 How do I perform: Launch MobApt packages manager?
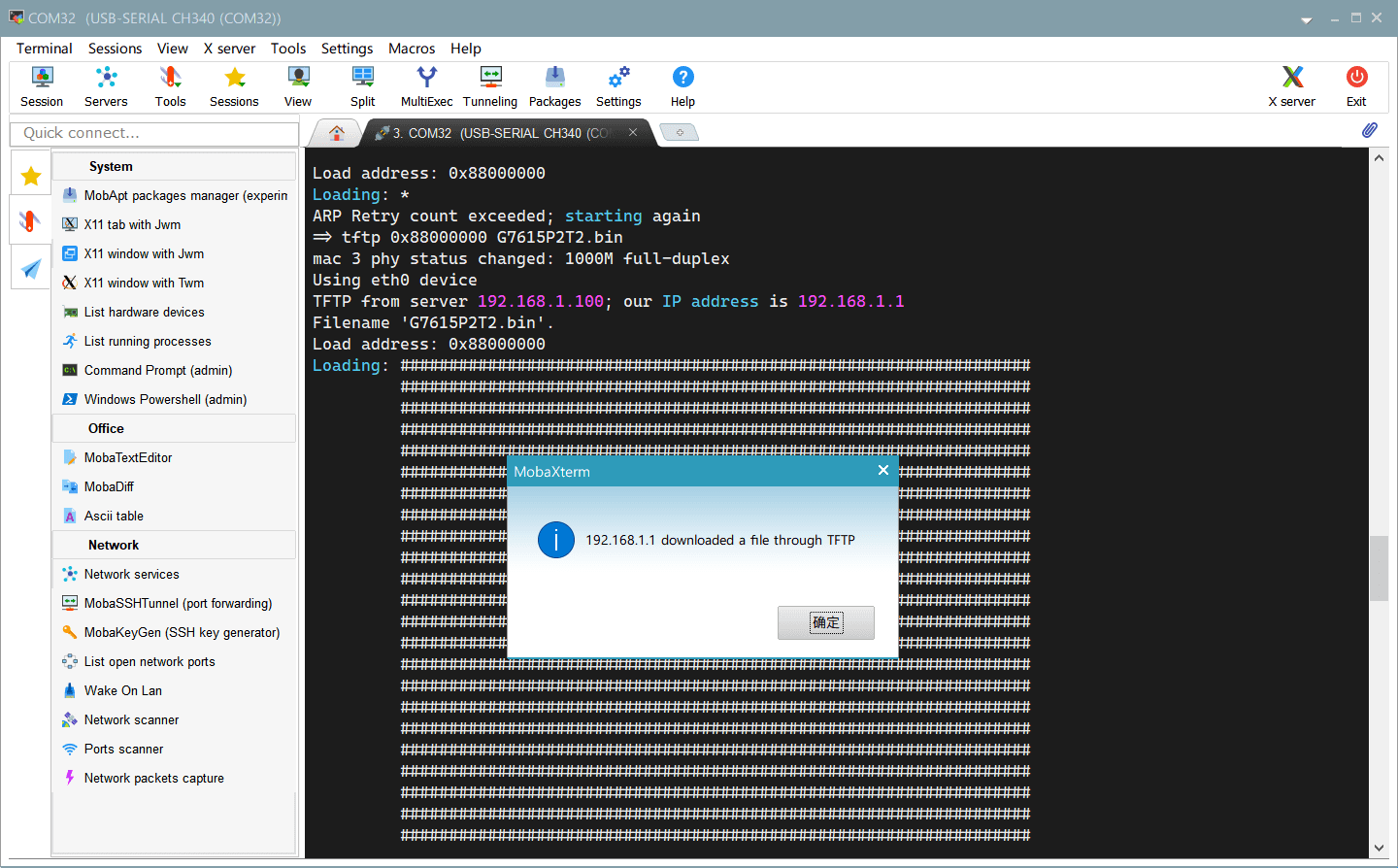click(x=176, y=195)
